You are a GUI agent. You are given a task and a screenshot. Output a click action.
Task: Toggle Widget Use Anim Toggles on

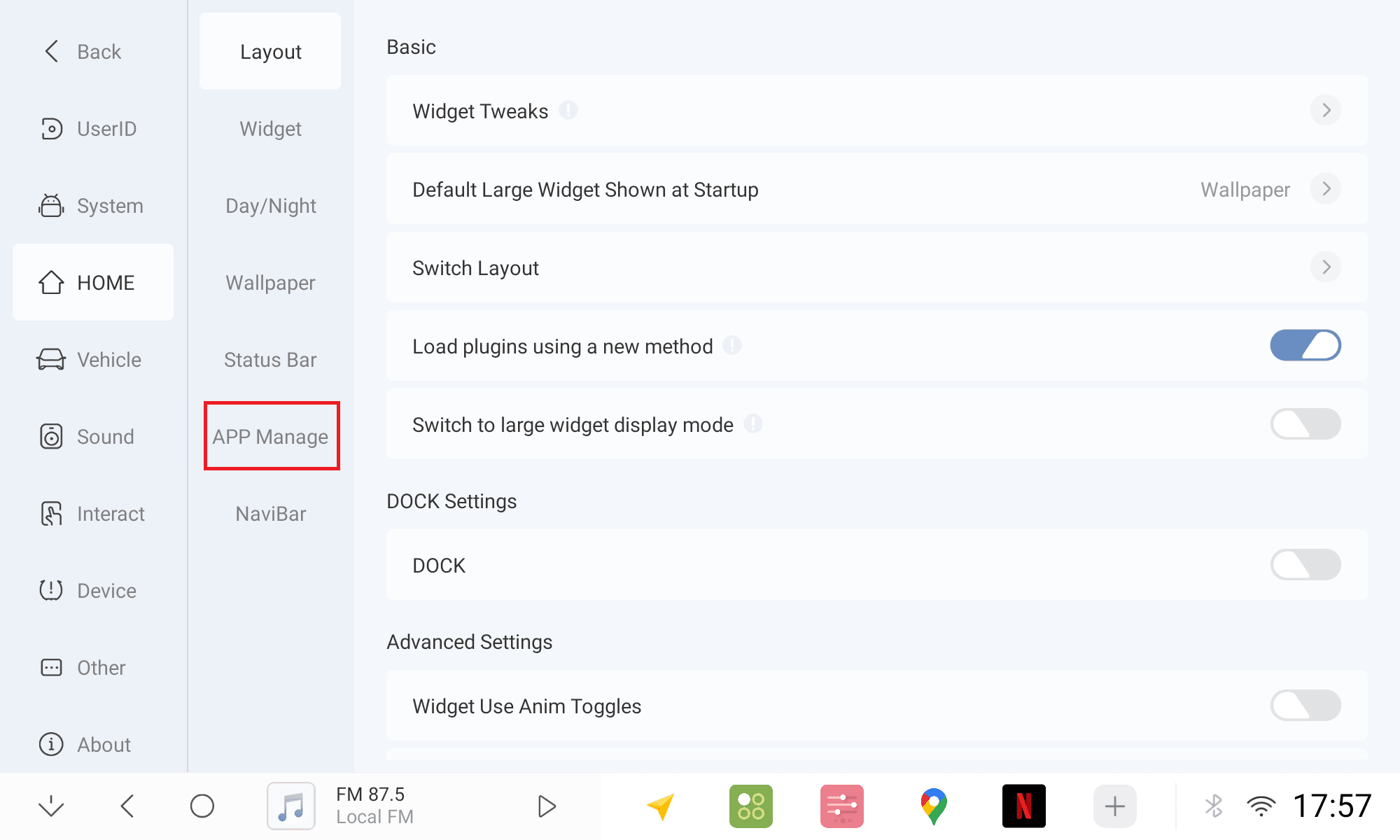point(1305,706)
